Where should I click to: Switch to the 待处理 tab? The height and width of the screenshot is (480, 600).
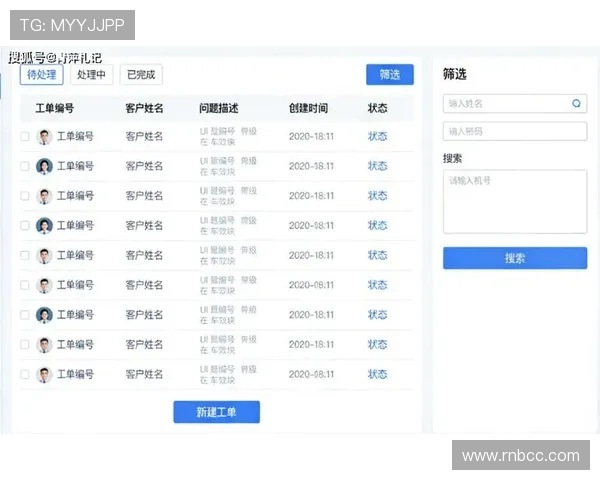coord(42,75)
